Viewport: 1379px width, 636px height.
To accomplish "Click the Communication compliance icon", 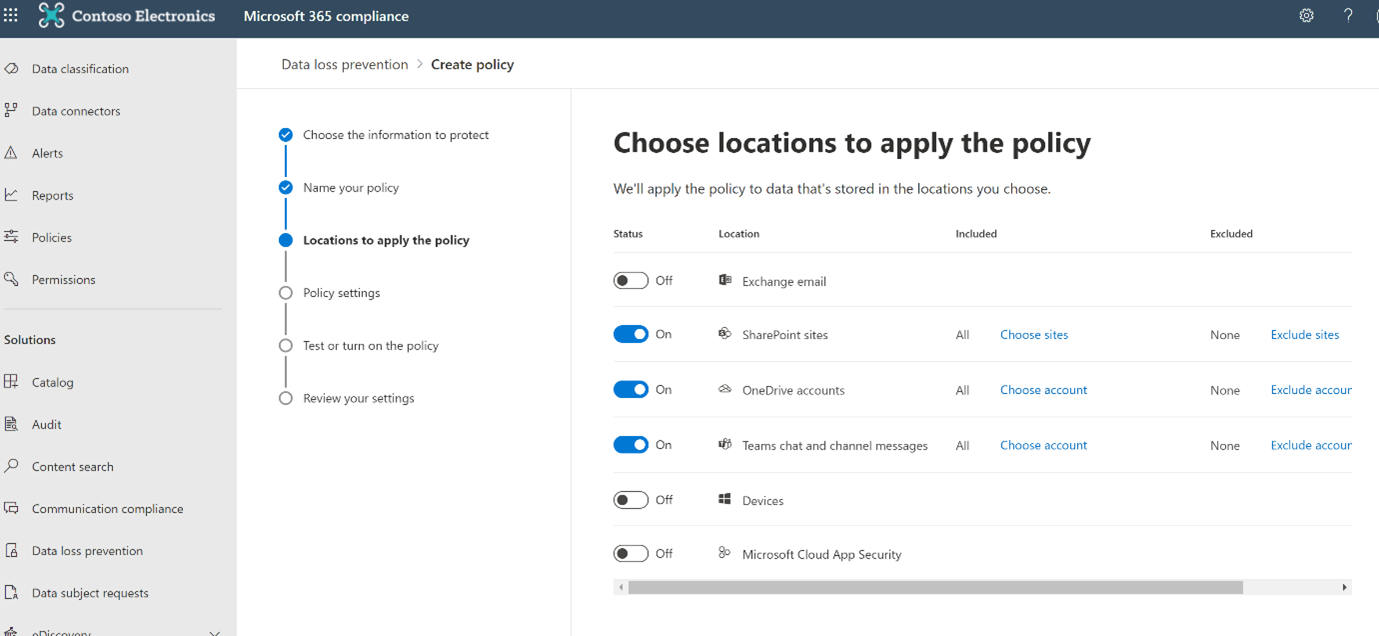I will pyautogui.click(x=11, y=508).
